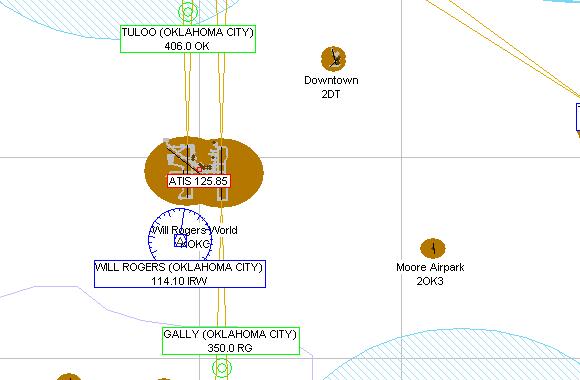
Task: Click the Downtown 2DT airport icon
Action: point(333,59)
